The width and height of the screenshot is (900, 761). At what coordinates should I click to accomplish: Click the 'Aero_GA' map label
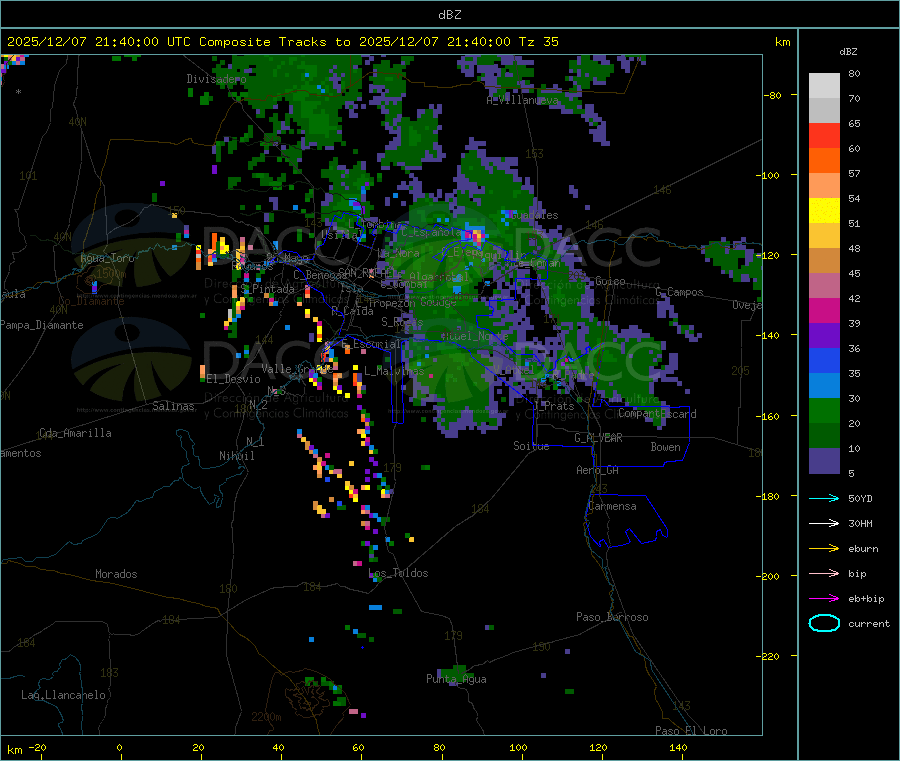598,470
